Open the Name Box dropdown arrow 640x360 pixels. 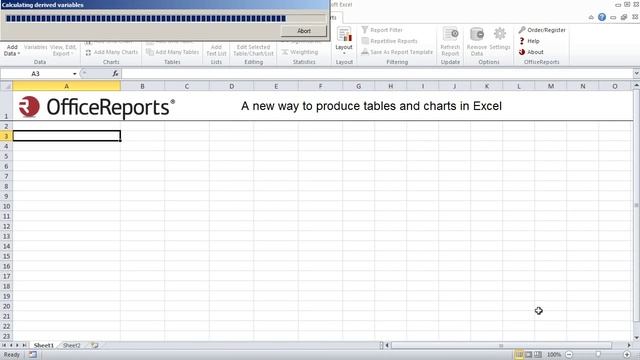[75, 74]
